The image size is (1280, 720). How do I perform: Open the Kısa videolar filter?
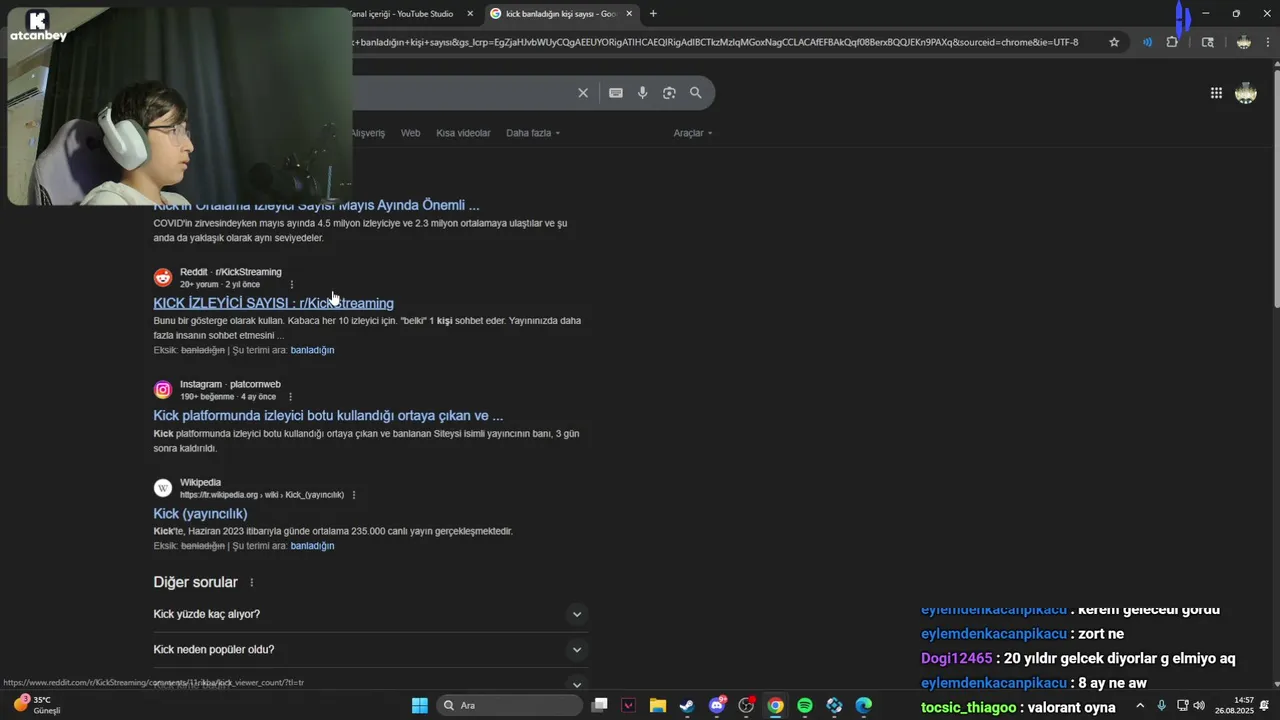(463, 133)
